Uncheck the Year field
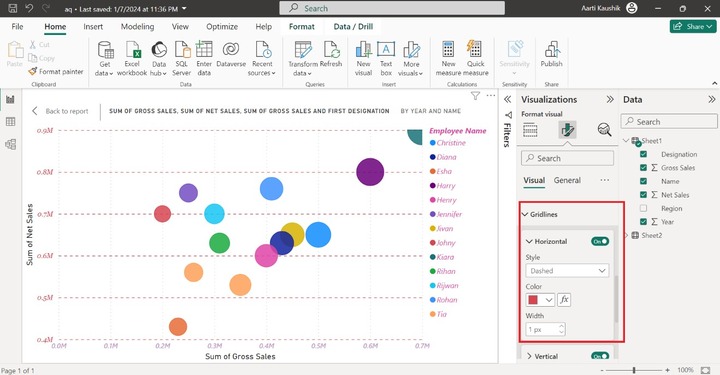 643,222
